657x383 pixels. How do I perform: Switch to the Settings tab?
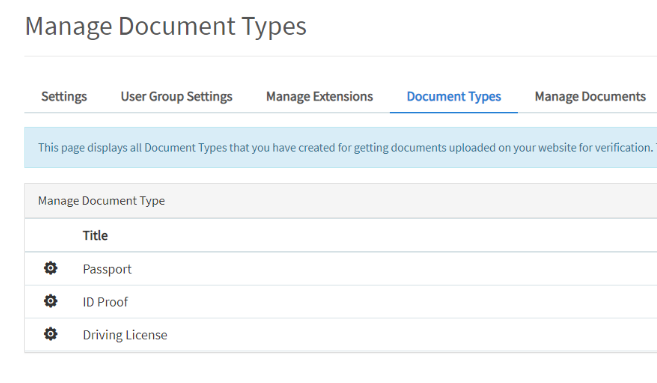tap(64, 96)
